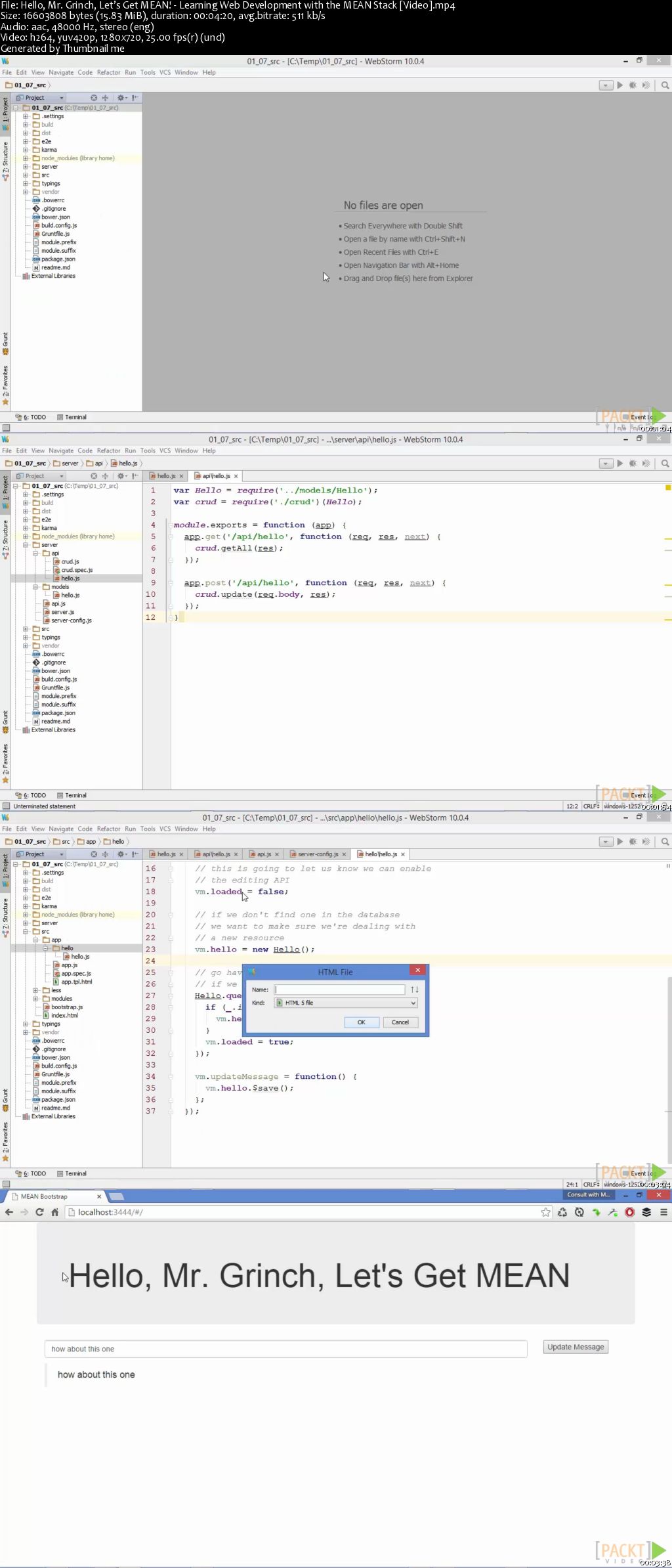
Task: Click the red circle extension icon in Chrome
Action: pyautogui.click(x=630, y=1212)
